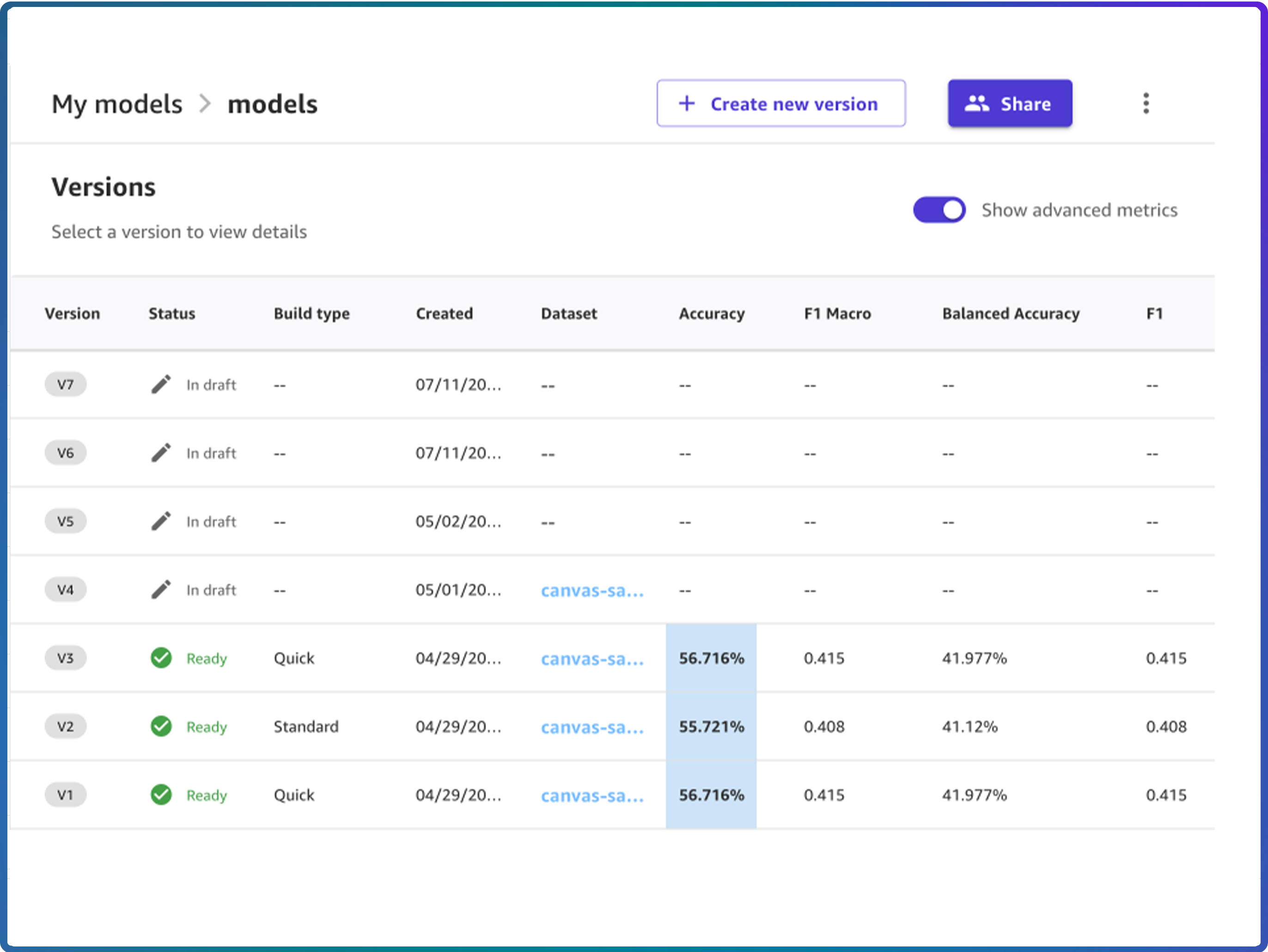Click the pencil draft icon in V7 row
The image size is (1268, 952).
tap(161, 385)
